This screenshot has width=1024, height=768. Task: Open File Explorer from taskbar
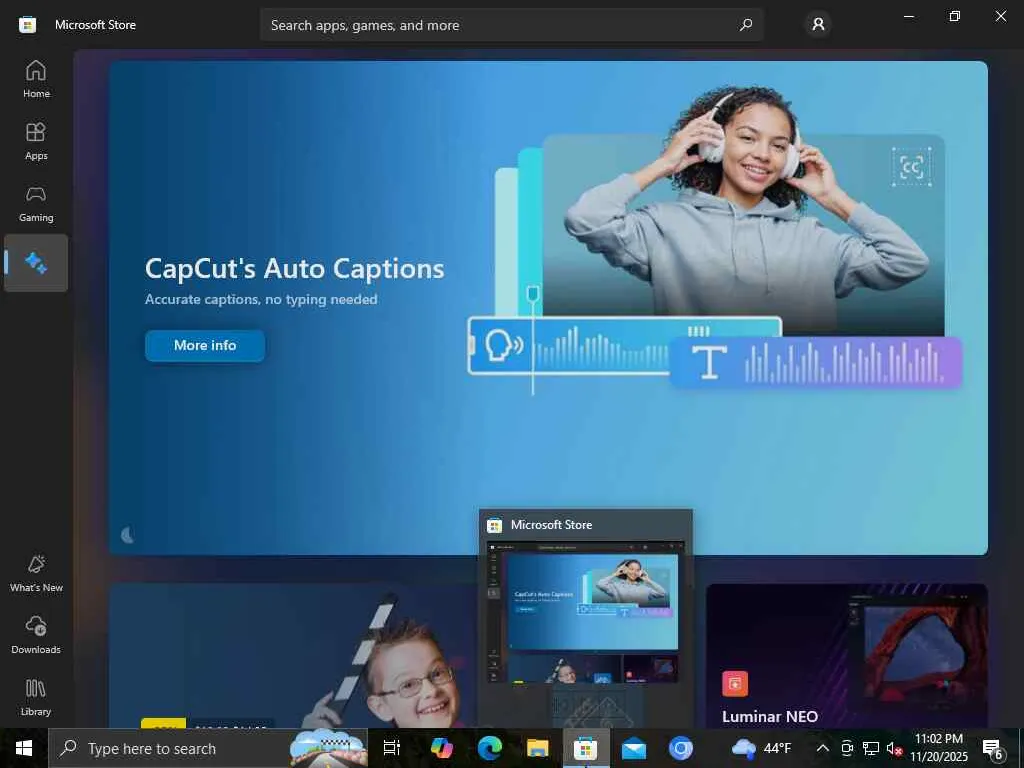pyautogui.click(x=537, y=748)
